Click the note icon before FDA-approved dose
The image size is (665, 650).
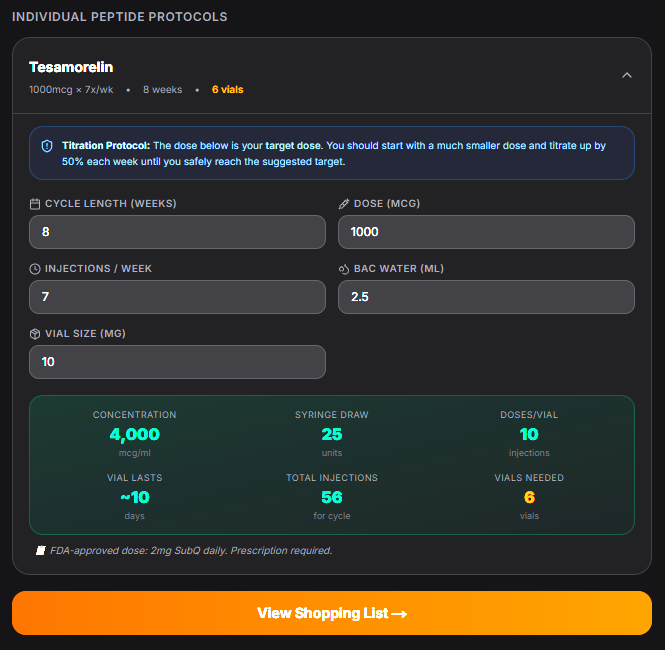[41, 550]
